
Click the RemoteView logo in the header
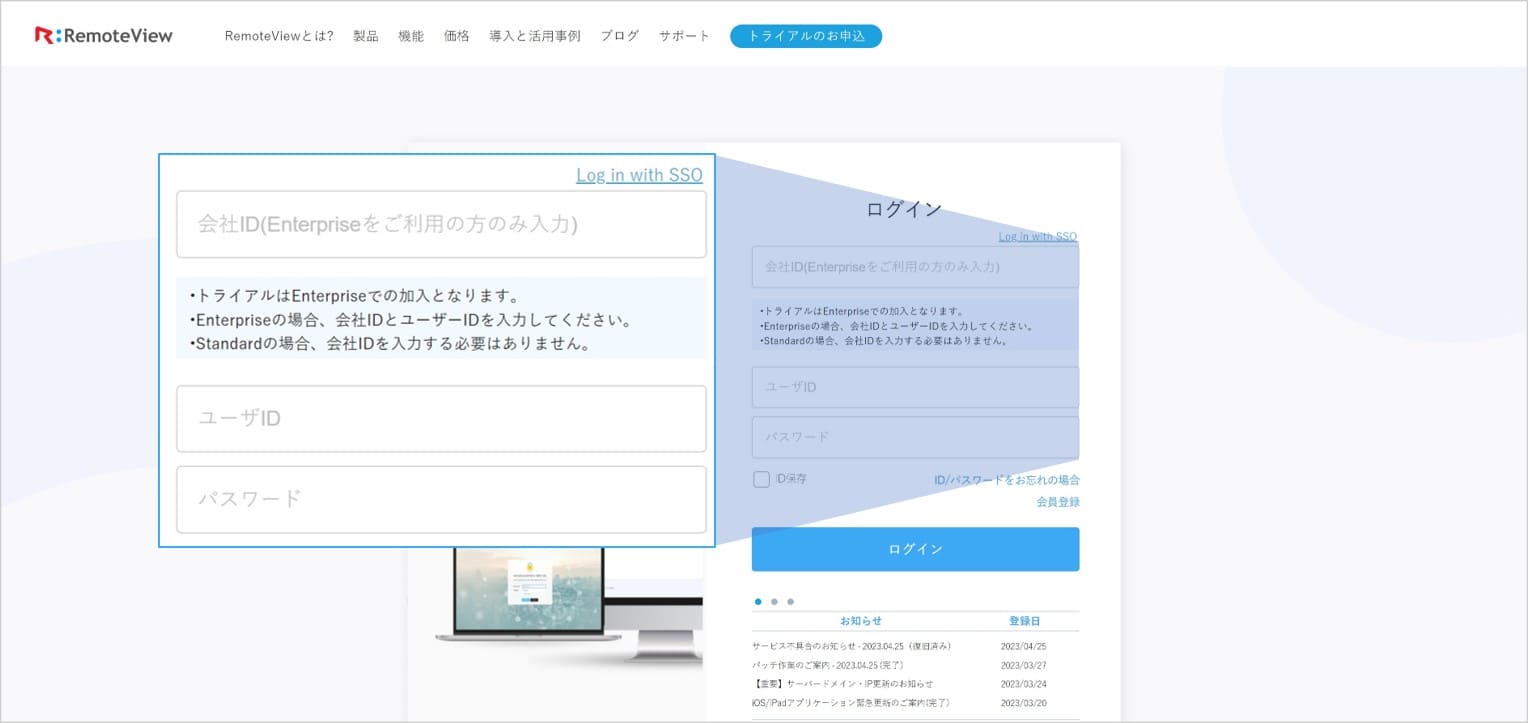pos(104,36)
